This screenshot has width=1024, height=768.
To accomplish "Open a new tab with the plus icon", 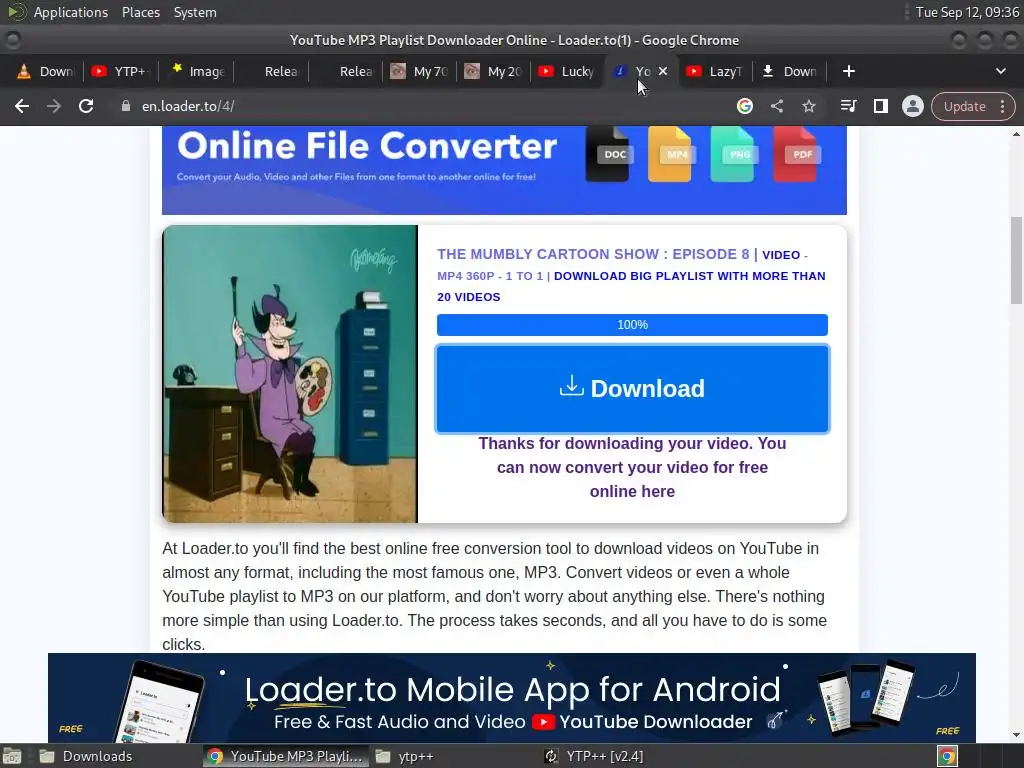I will 848,71.
